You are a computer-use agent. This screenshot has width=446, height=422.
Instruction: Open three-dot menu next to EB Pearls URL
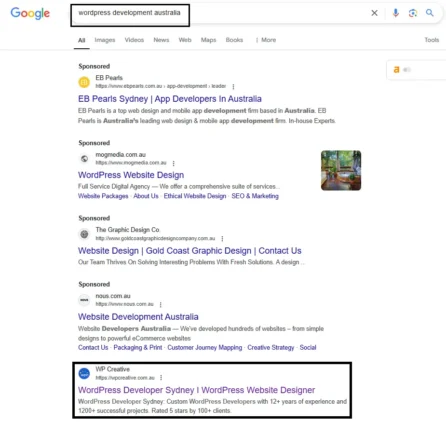tap(233, 86)
